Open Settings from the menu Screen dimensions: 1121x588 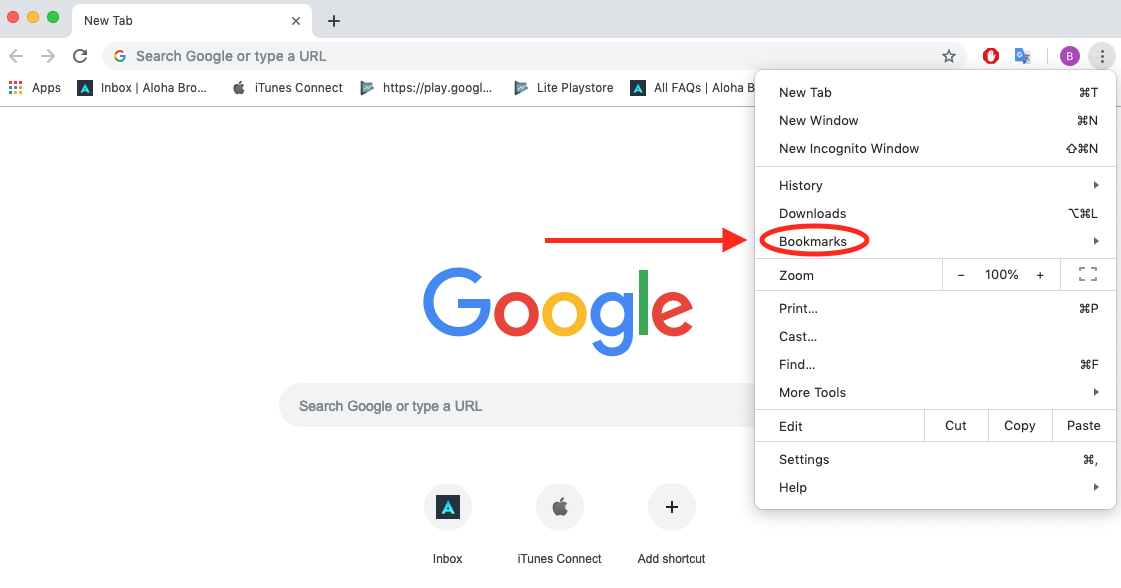point(935,459)
